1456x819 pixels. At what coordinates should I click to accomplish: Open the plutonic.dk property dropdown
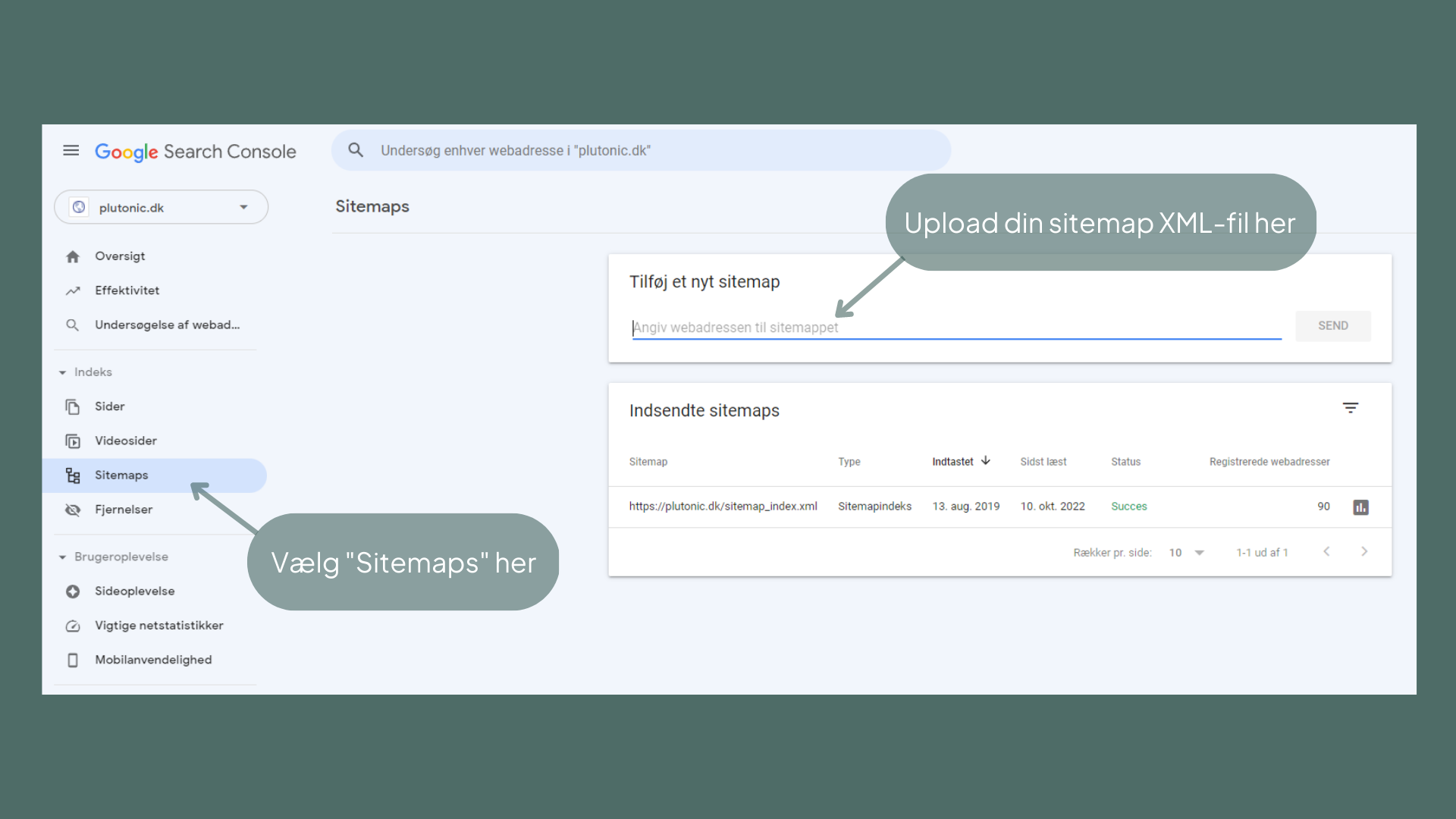tap(161, 207)
